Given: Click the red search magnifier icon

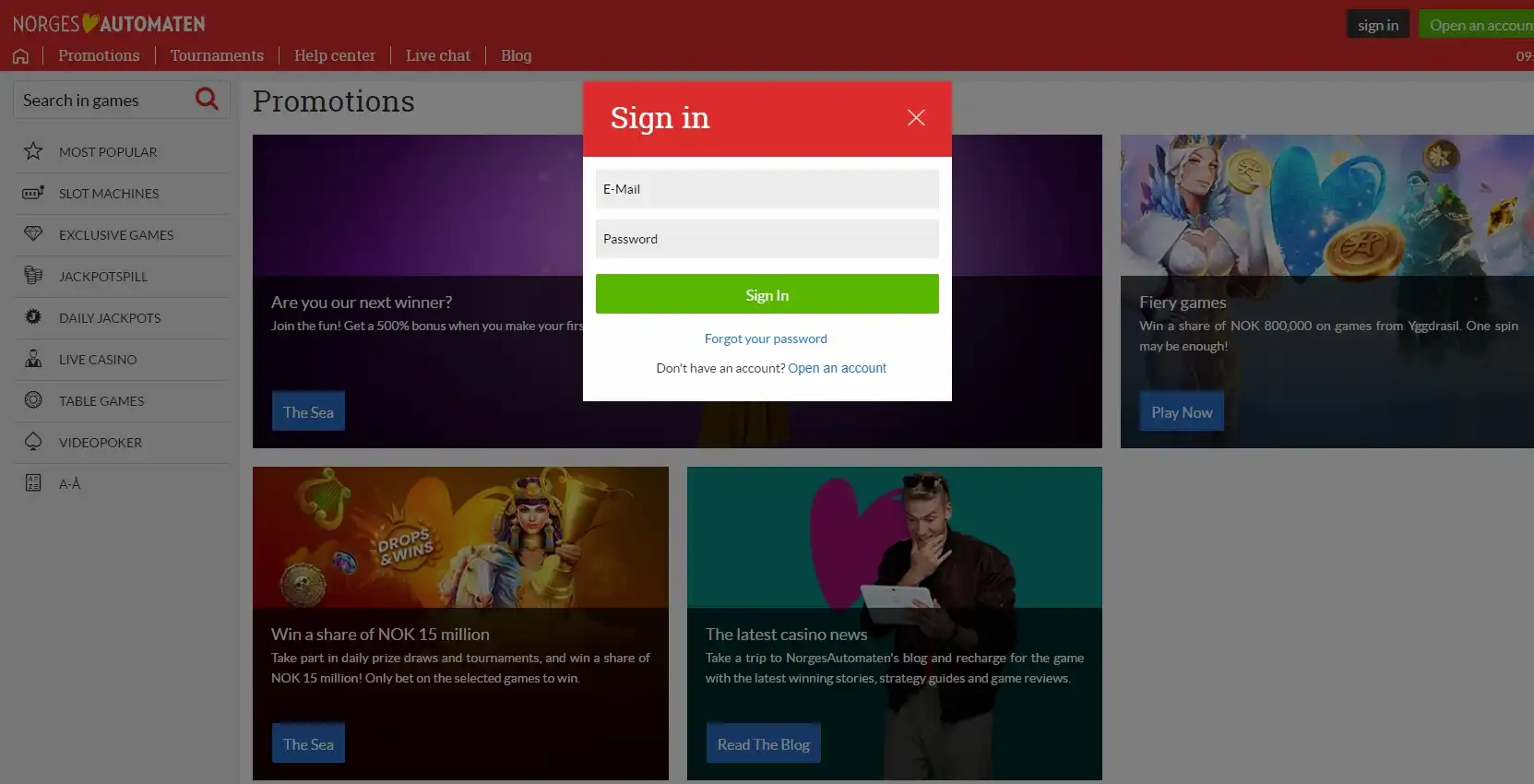Looking at the screenshot, I should (x=207, y=99).
